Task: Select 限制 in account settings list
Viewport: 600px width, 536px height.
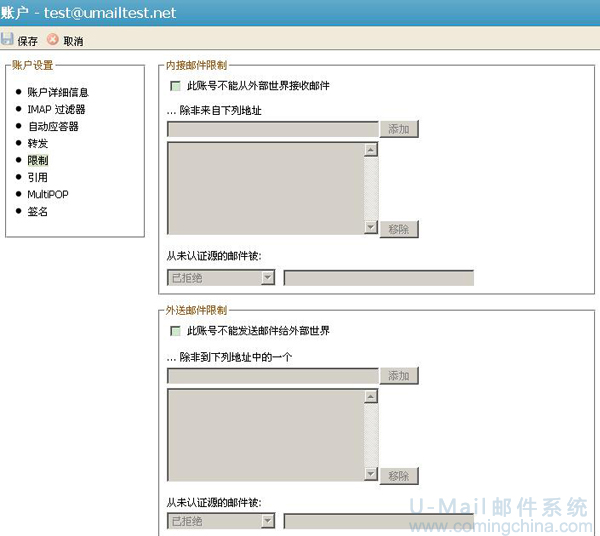Action: pos(38,160)
